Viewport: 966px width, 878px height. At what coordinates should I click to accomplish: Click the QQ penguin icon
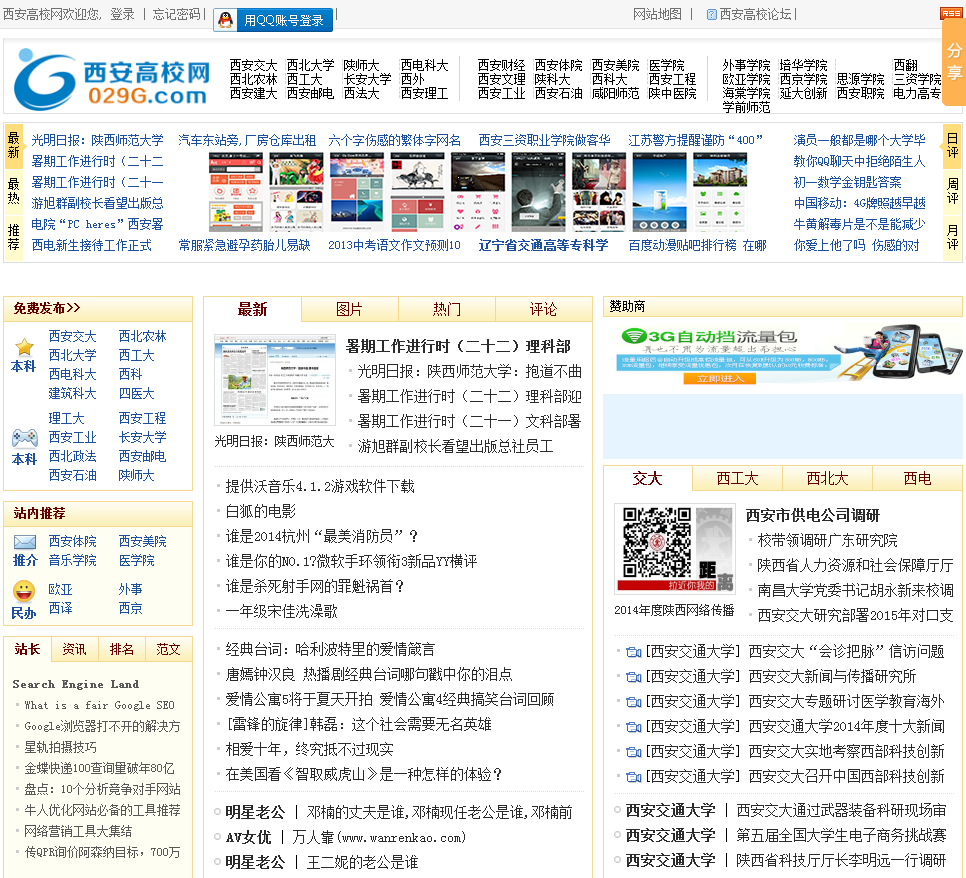[226, 20]
